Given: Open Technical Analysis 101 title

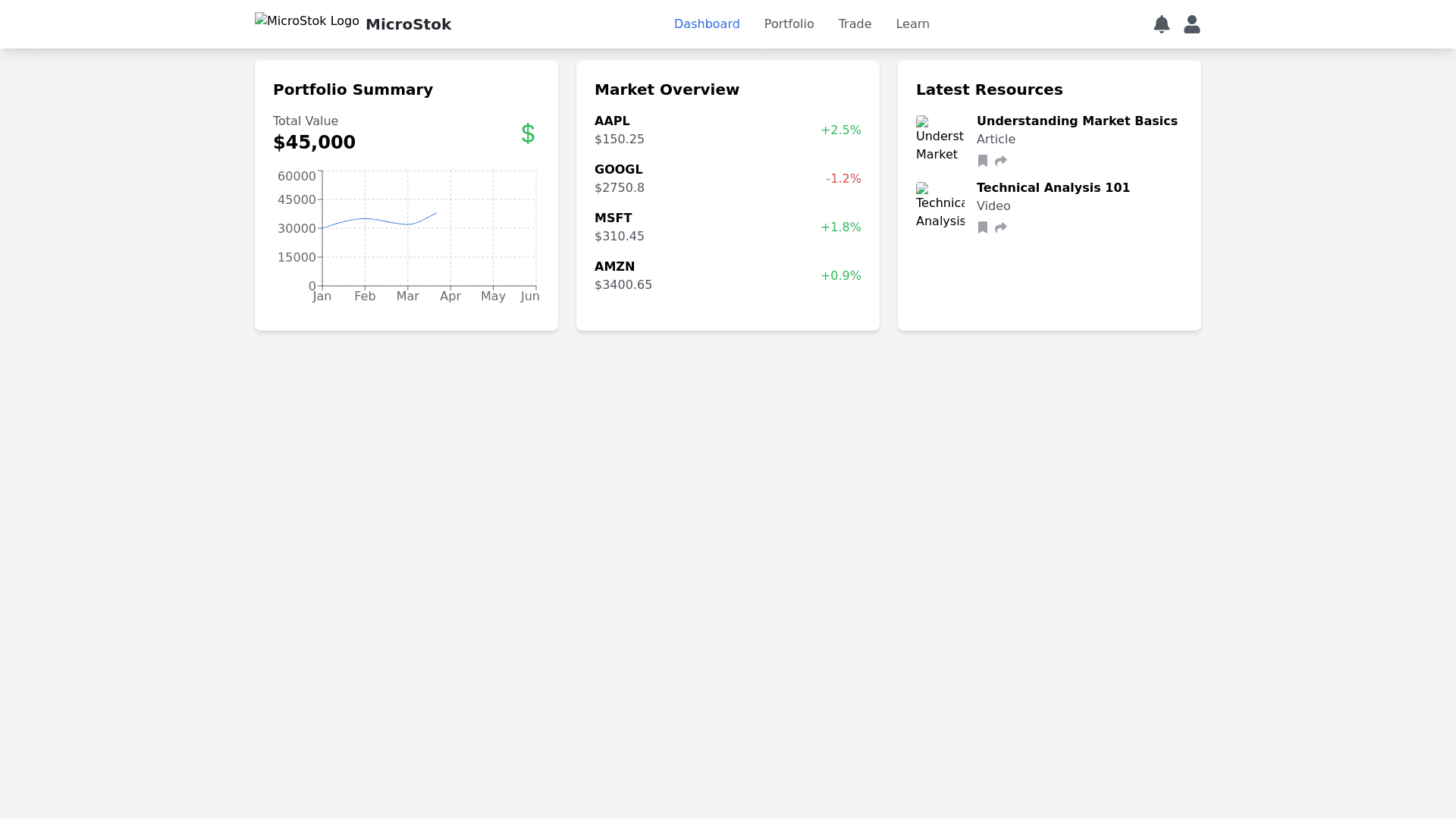Looking at the screenshot, I should pos(1053,188).
